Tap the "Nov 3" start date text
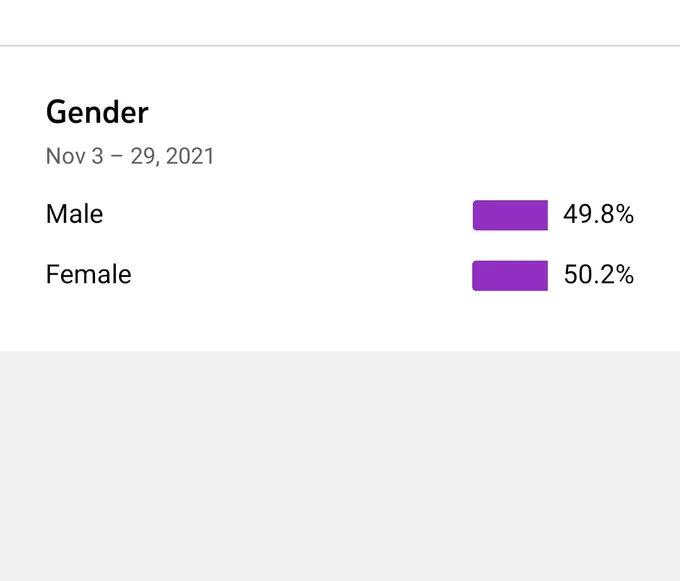This screenshot has height=581, width=680. coord(75,156)
